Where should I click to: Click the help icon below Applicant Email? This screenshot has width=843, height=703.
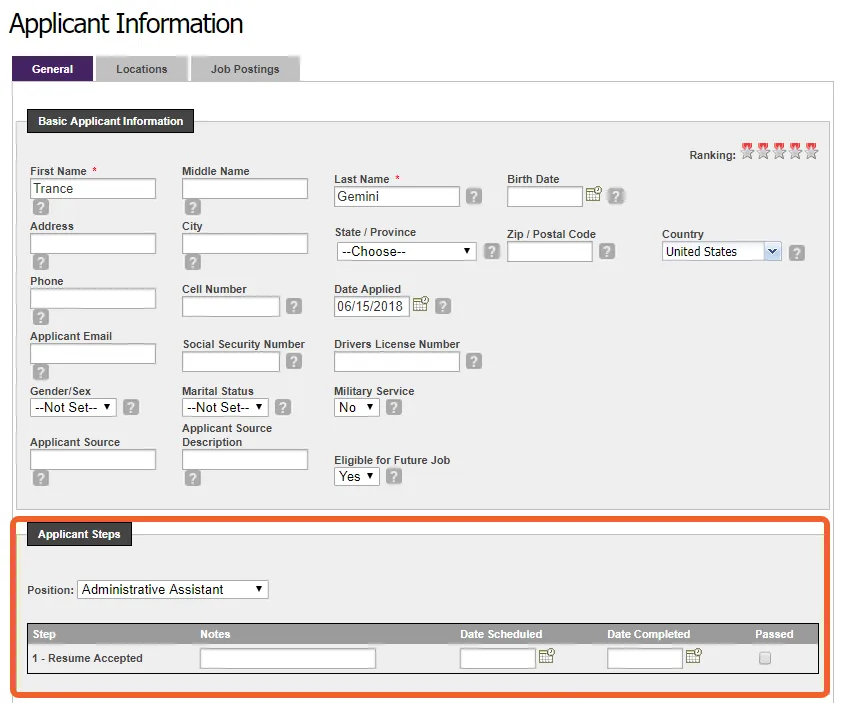(x=41, y=372)
